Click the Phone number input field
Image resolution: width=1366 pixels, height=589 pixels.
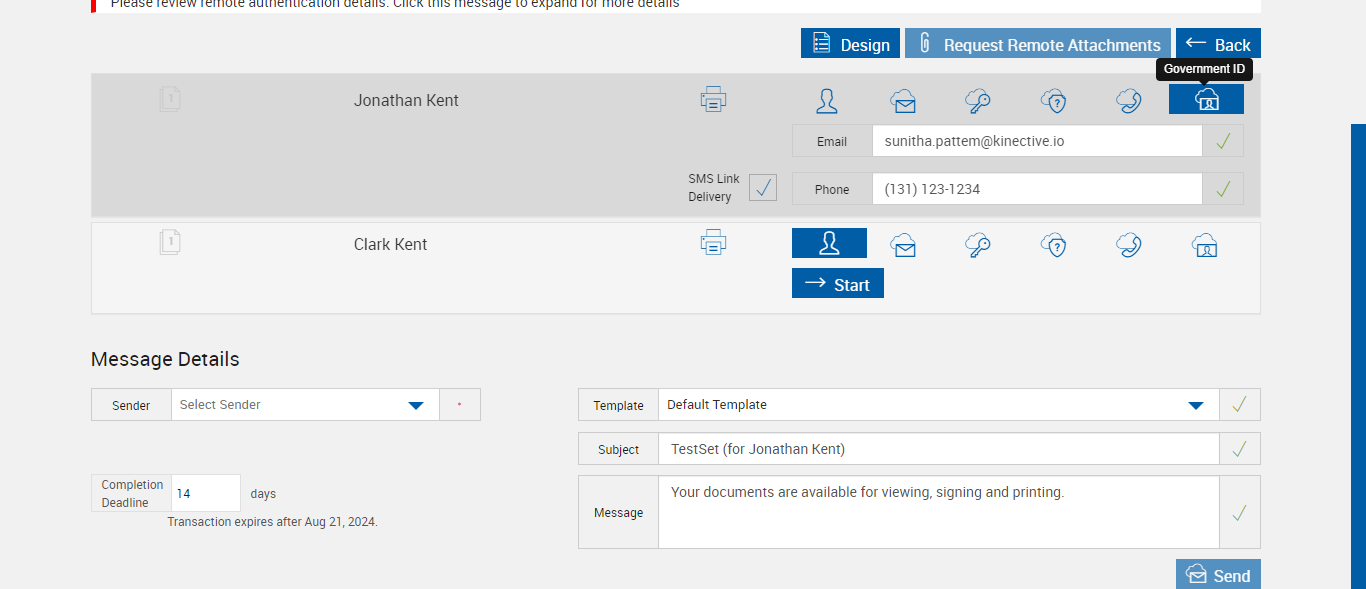click(1036, 189)
